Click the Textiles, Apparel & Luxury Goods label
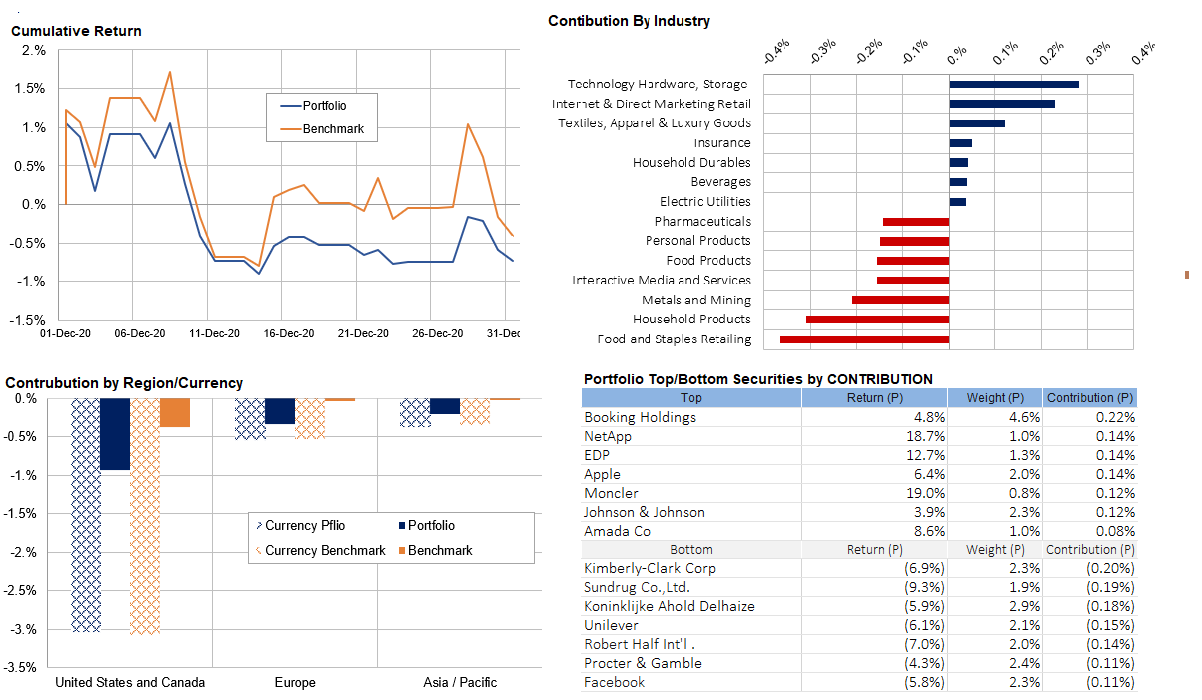1202x700 pixels. [x=654, y=123]
